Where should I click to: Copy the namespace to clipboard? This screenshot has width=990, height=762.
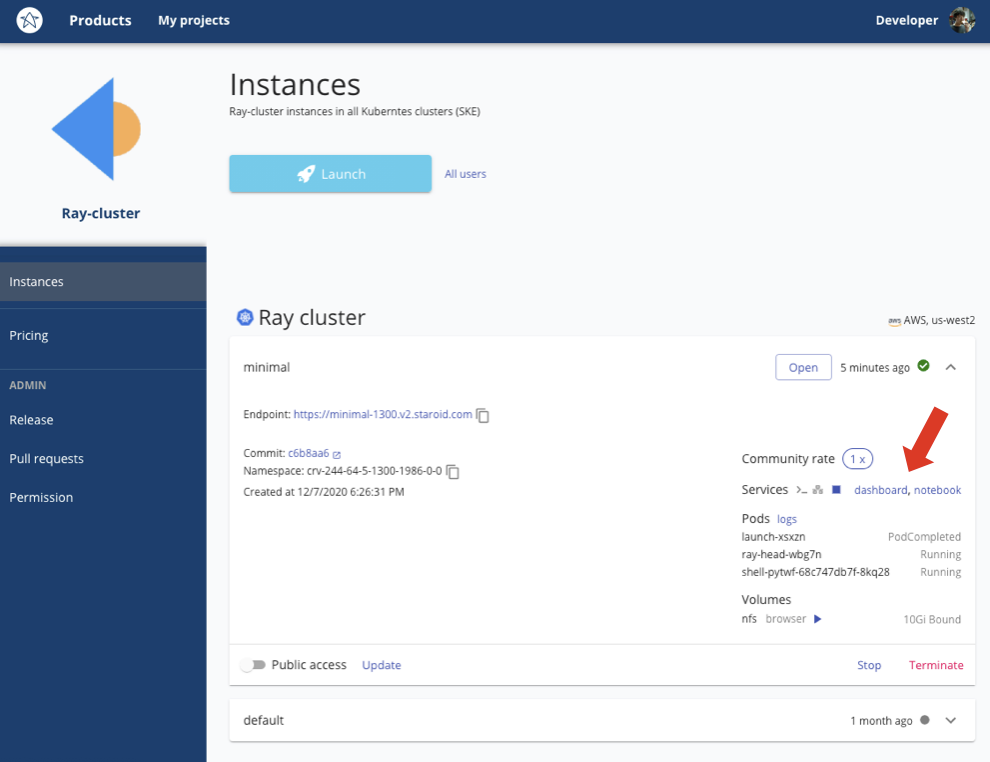[x=453, y=472]
